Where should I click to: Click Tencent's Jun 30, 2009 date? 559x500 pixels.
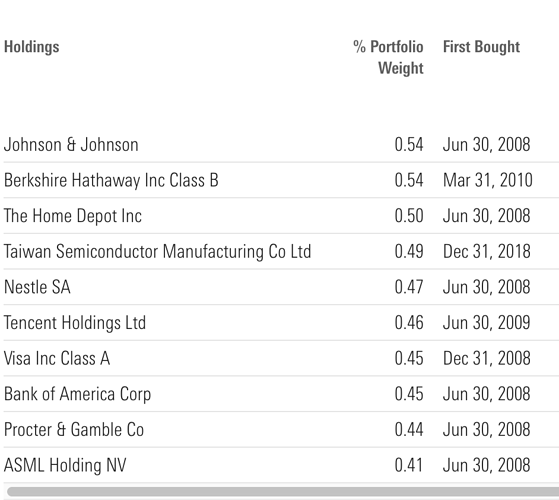(x=487, y=323)
